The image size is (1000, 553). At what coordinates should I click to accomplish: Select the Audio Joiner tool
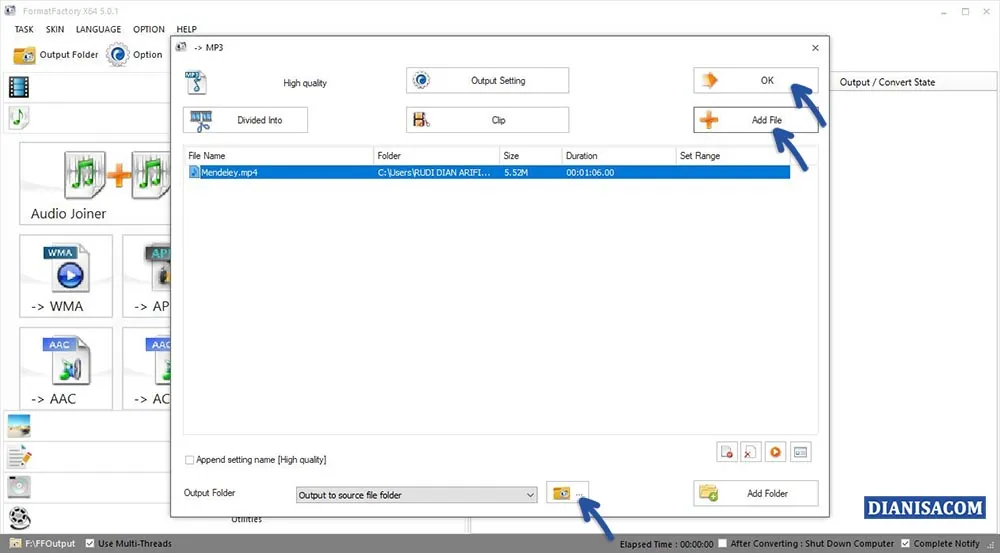coord(96,184)
